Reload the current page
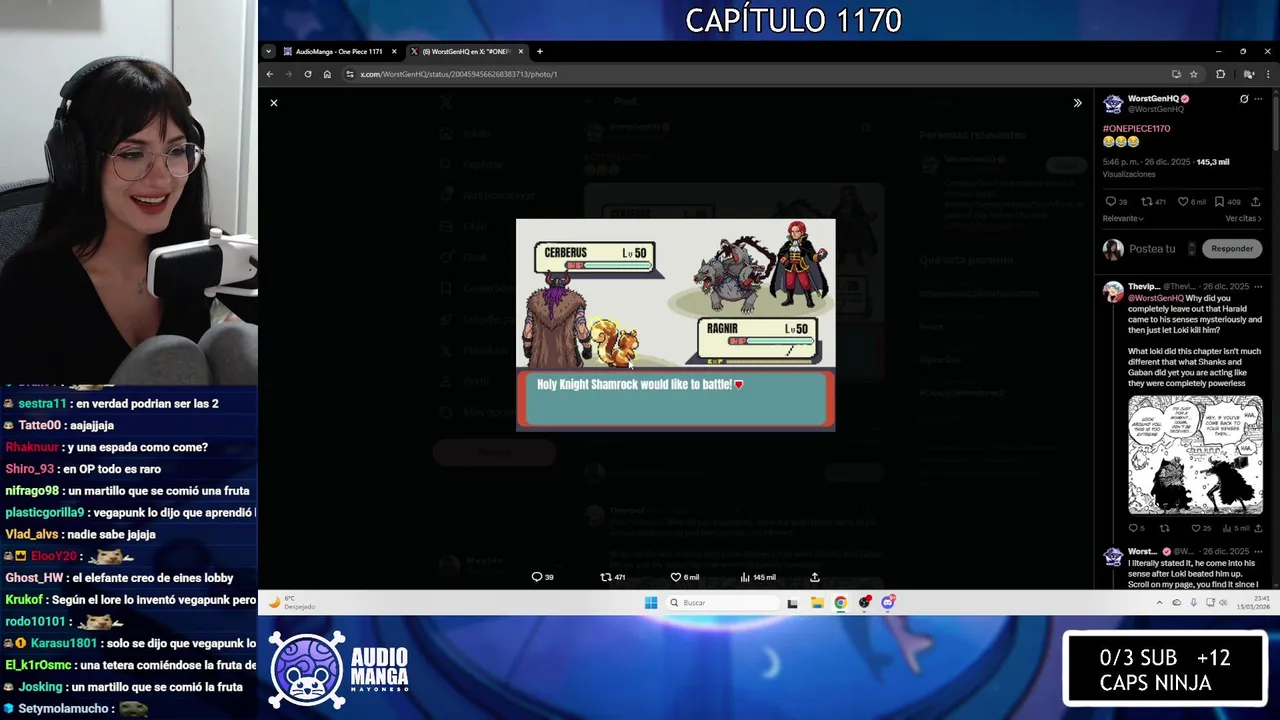Viewport: 1280px width, 720px height. click(307, 74)
